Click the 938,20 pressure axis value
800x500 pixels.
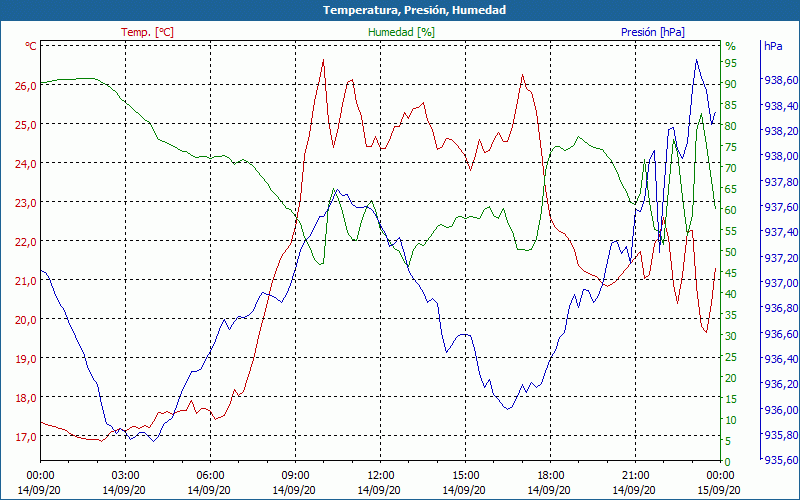click(x=781, y=131)
